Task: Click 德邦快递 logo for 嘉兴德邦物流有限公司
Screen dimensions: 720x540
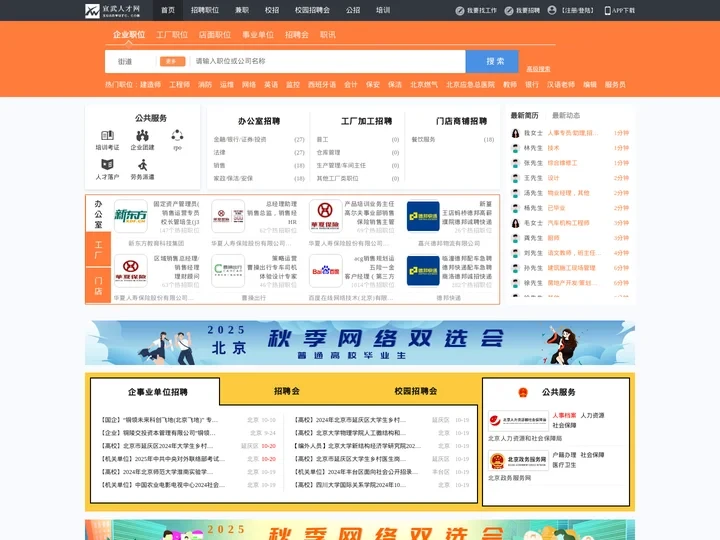Action: (423, 216)
